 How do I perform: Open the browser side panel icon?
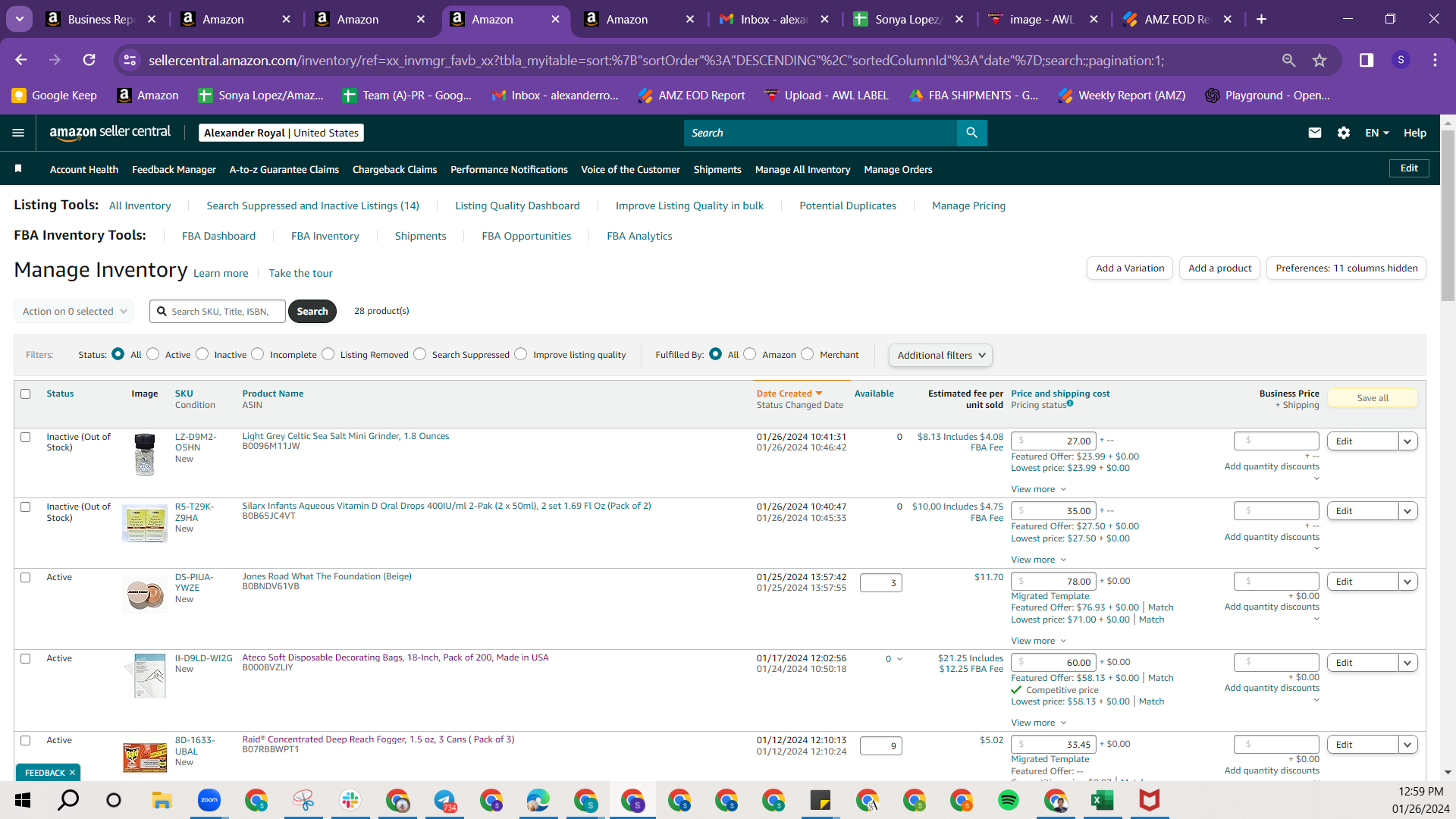point(1367,60)
